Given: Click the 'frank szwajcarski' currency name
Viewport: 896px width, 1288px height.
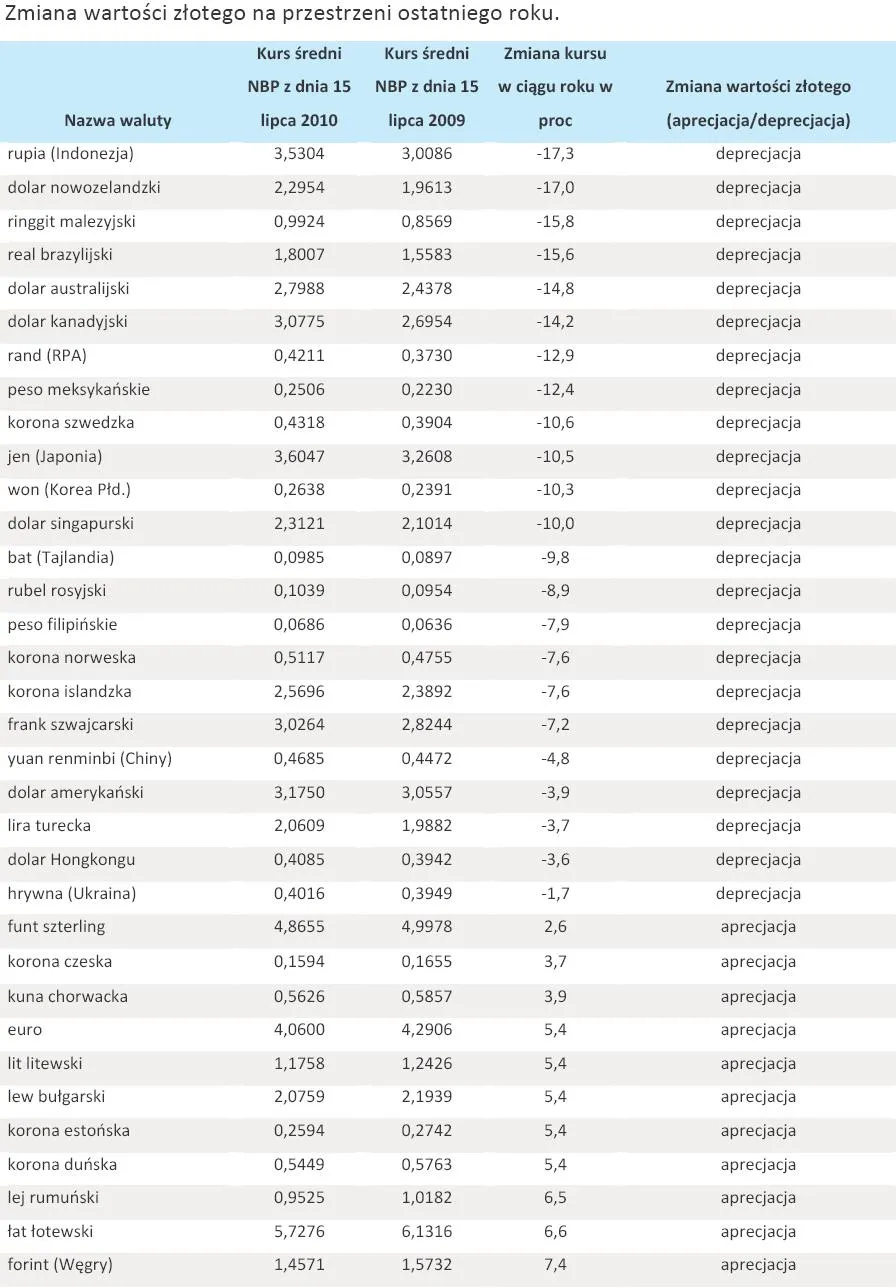Looking at the screenshot, I should coord(70,725).
